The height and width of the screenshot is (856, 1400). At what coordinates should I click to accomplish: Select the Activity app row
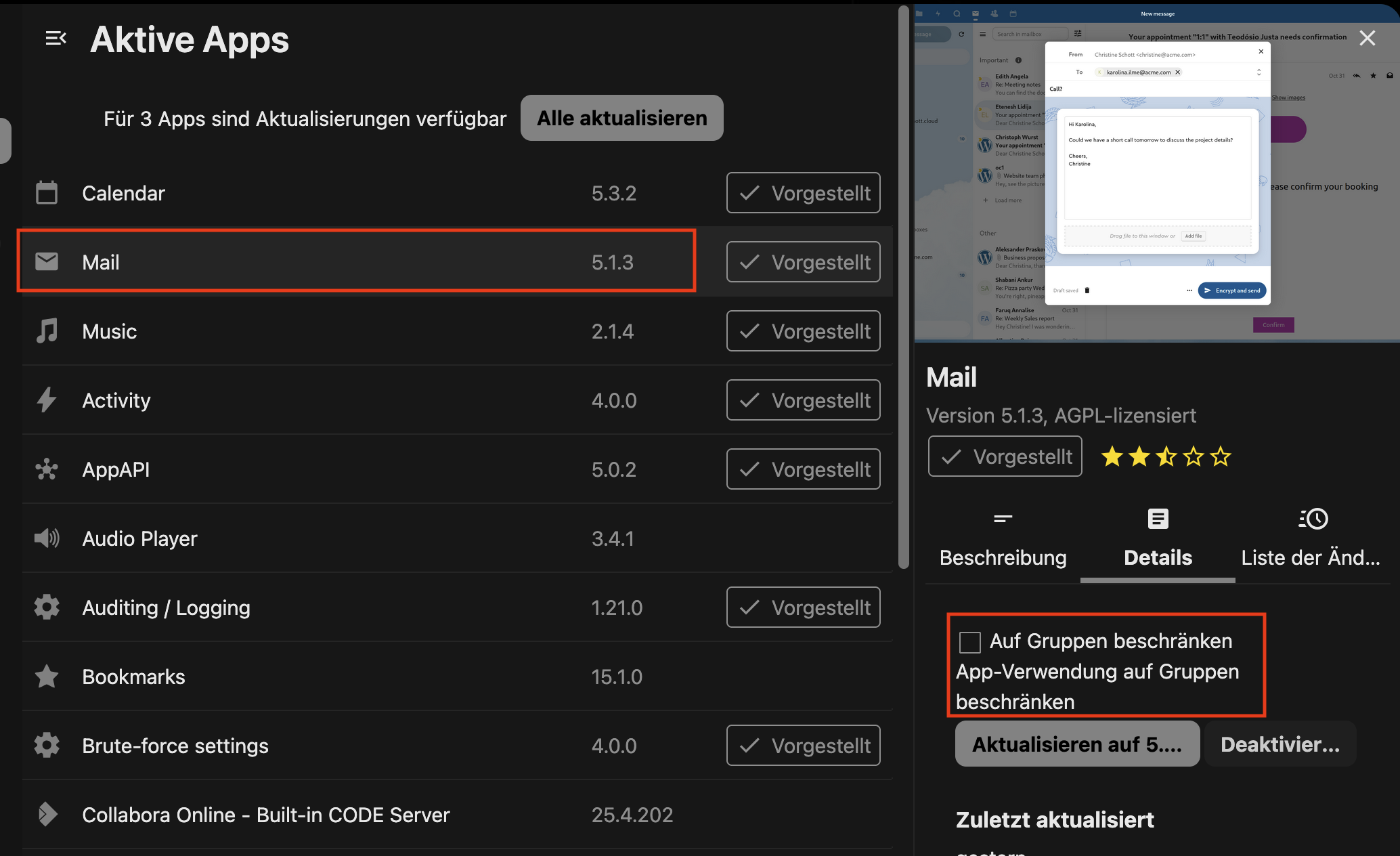click(x=457, y=400)
